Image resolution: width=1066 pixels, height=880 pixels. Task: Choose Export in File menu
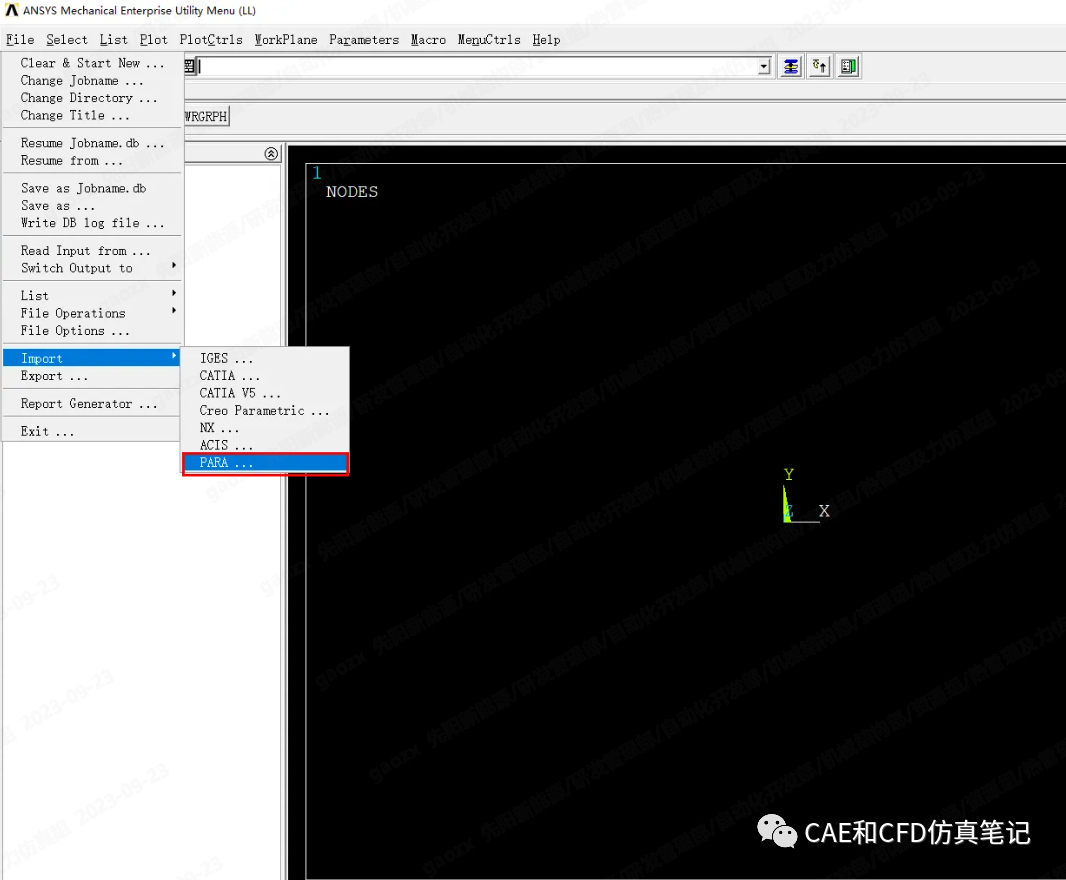pos(92,376)
